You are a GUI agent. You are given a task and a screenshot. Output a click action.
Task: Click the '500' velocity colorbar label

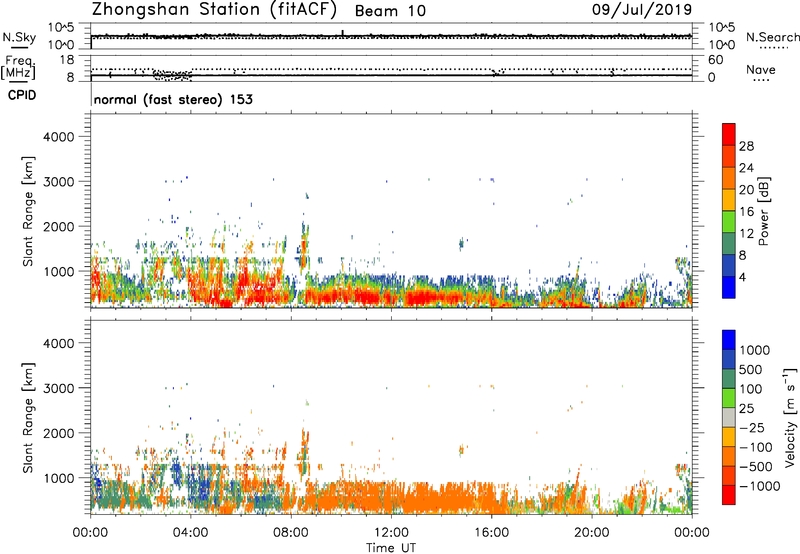point(752,369)
